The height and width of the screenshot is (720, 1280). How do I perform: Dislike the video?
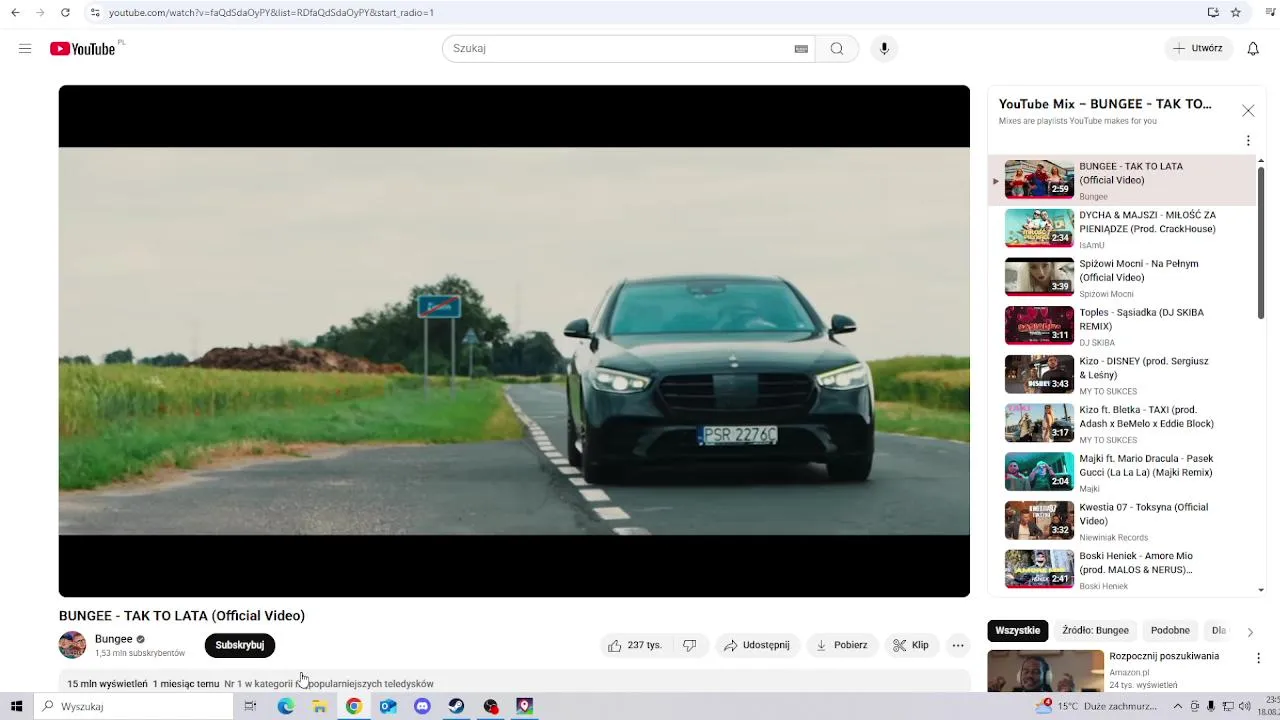click(x=689, y=645)
